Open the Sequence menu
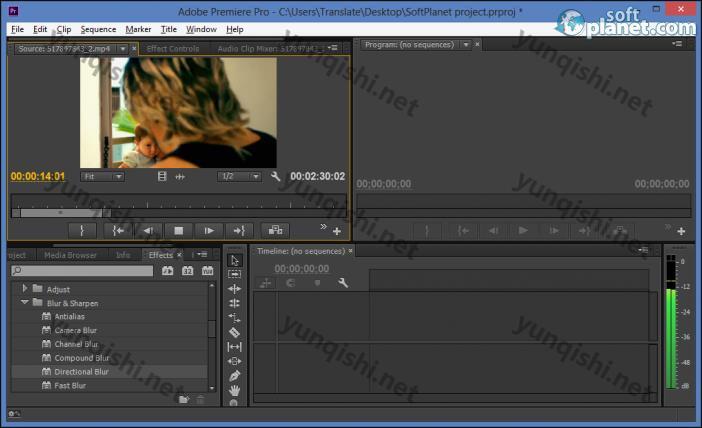The width and height of the screenshot is (702, 428). tap(98, 29)
